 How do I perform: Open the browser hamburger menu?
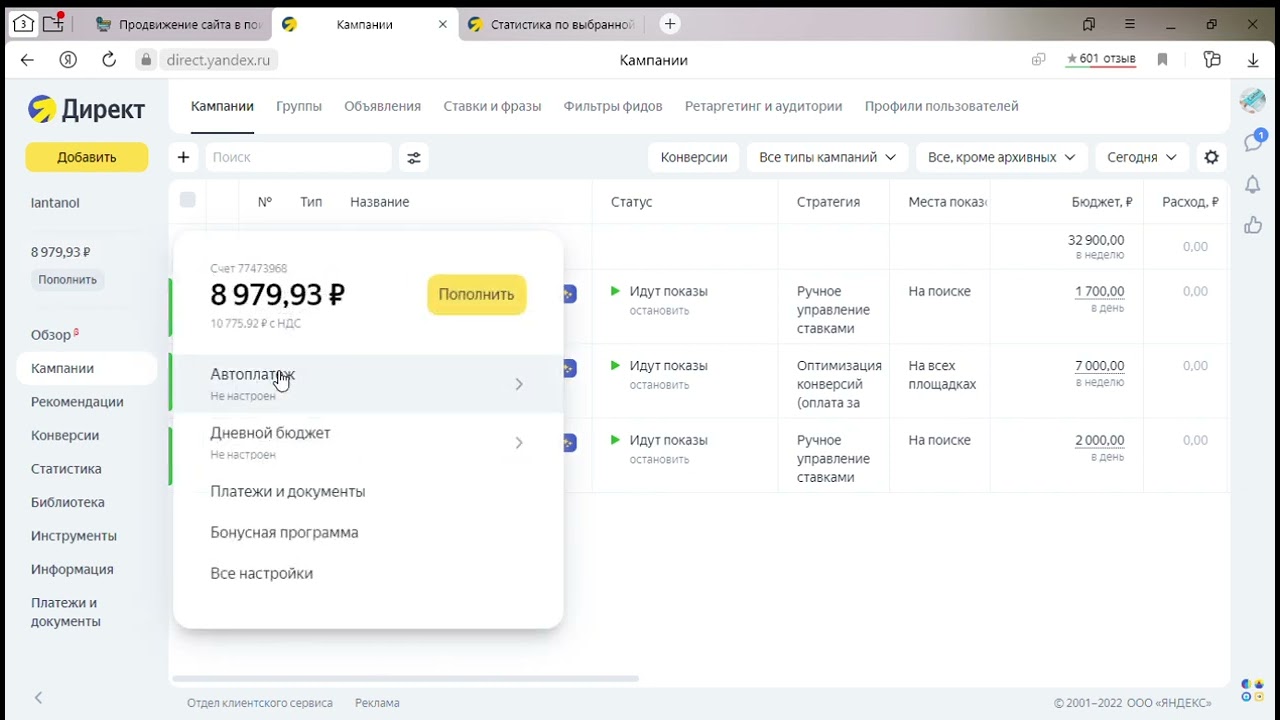tap(1130, 24)
